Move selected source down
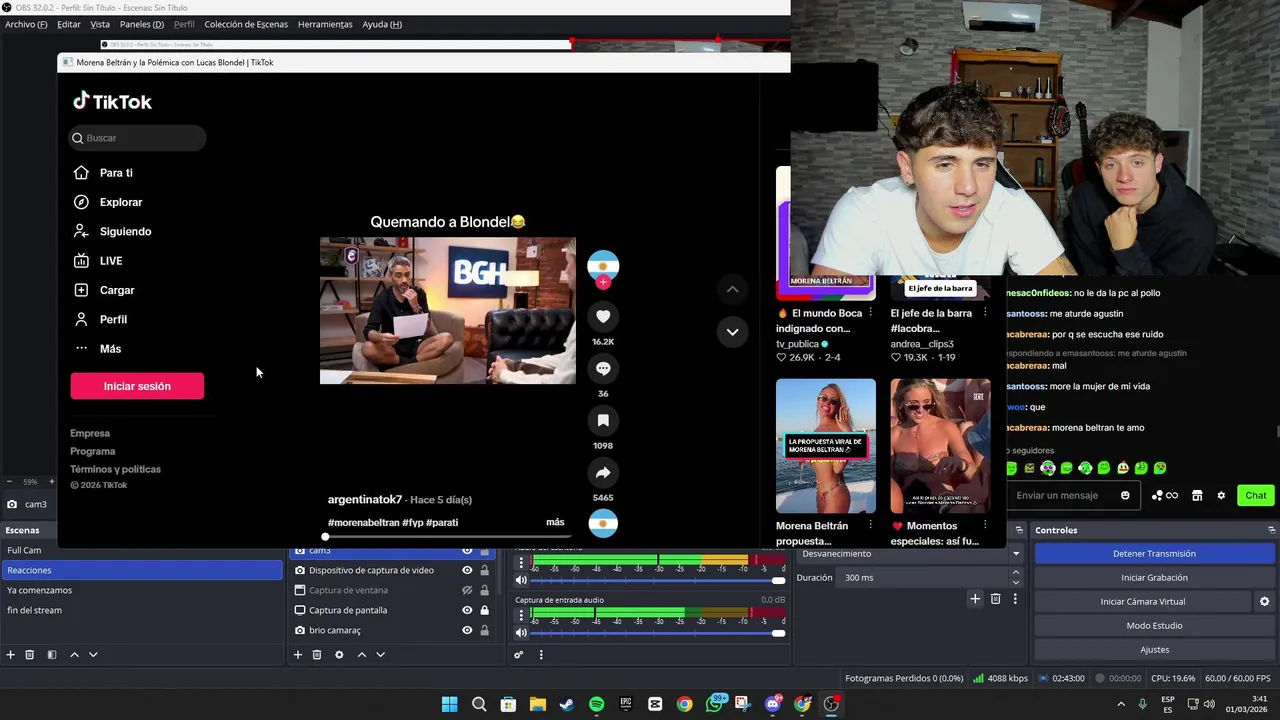Screen dimensions: 1280x720 point(380,655)
